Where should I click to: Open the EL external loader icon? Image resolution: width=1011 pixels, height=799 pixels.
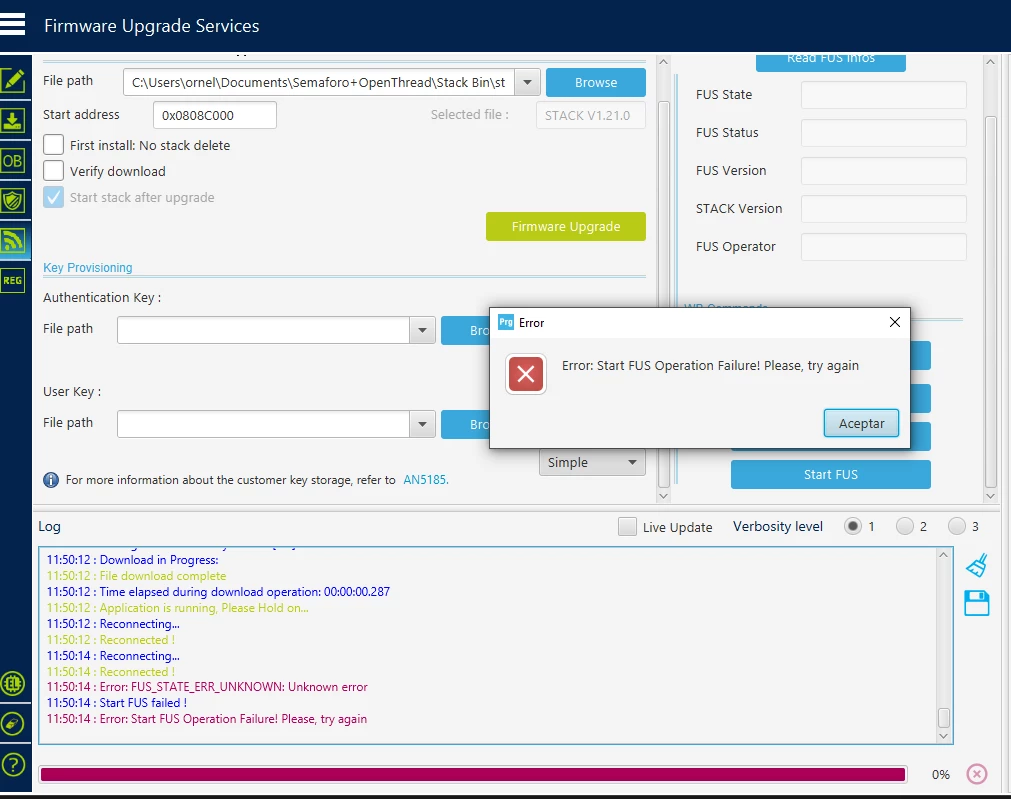tap(13, 684)
